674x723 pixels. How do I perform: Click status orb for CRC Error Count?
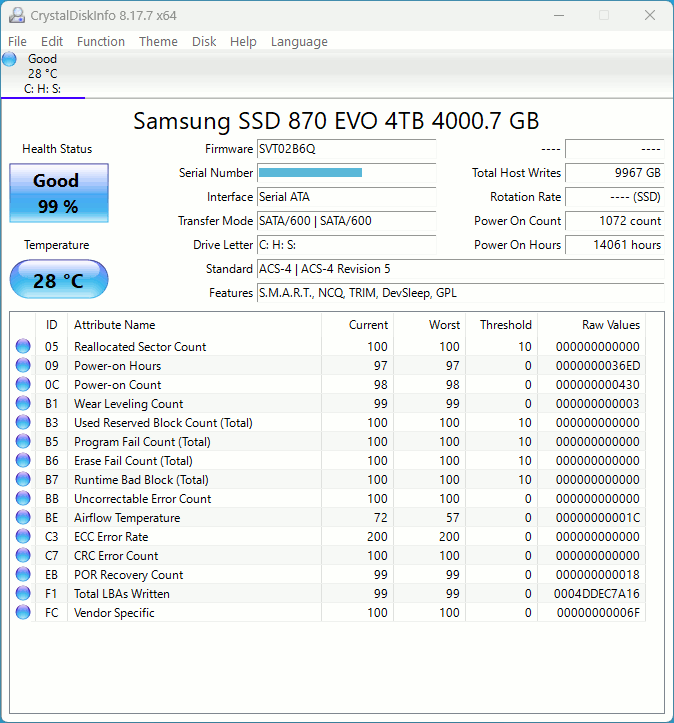[x=23, y=555]
